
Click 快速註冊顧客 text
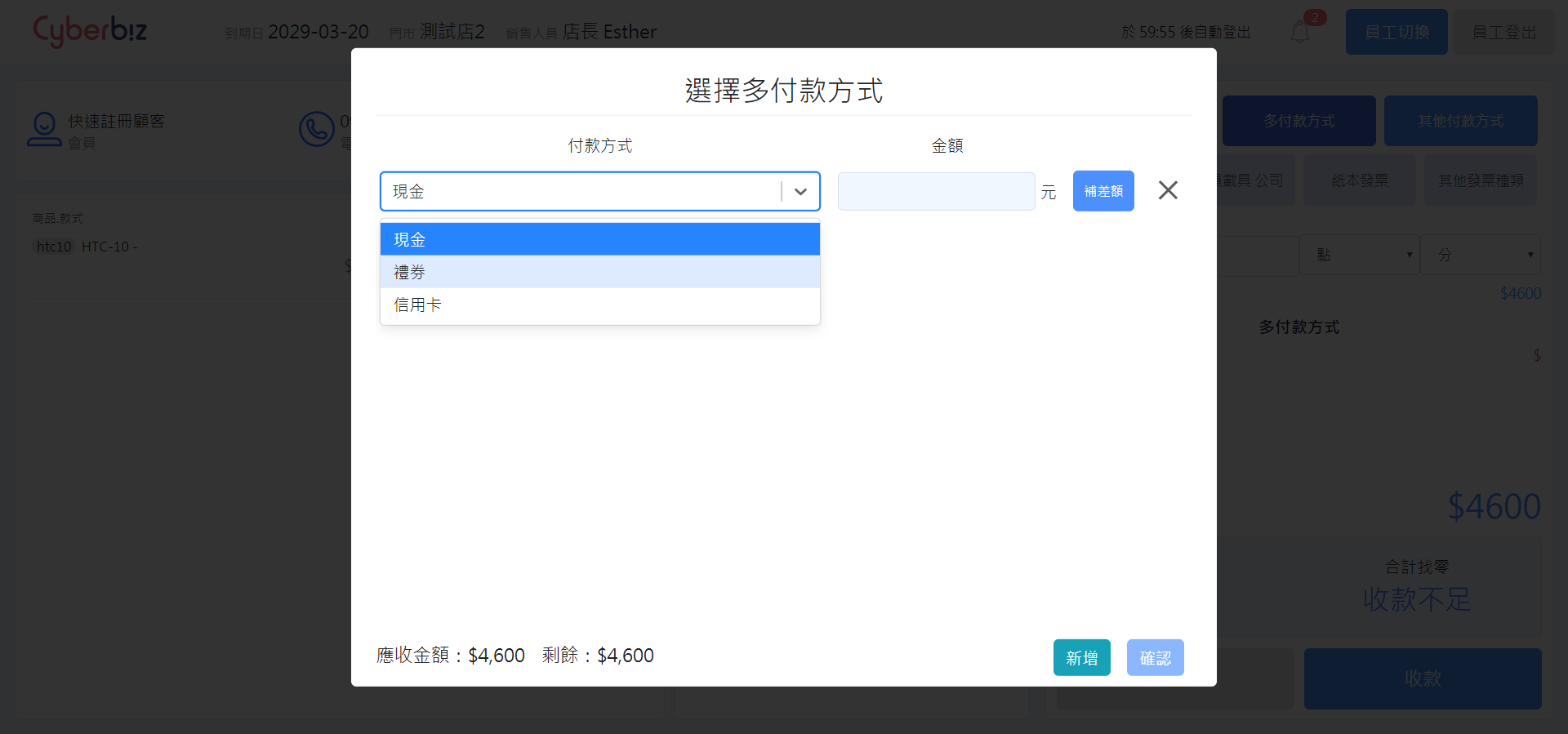tap(116, 121)
